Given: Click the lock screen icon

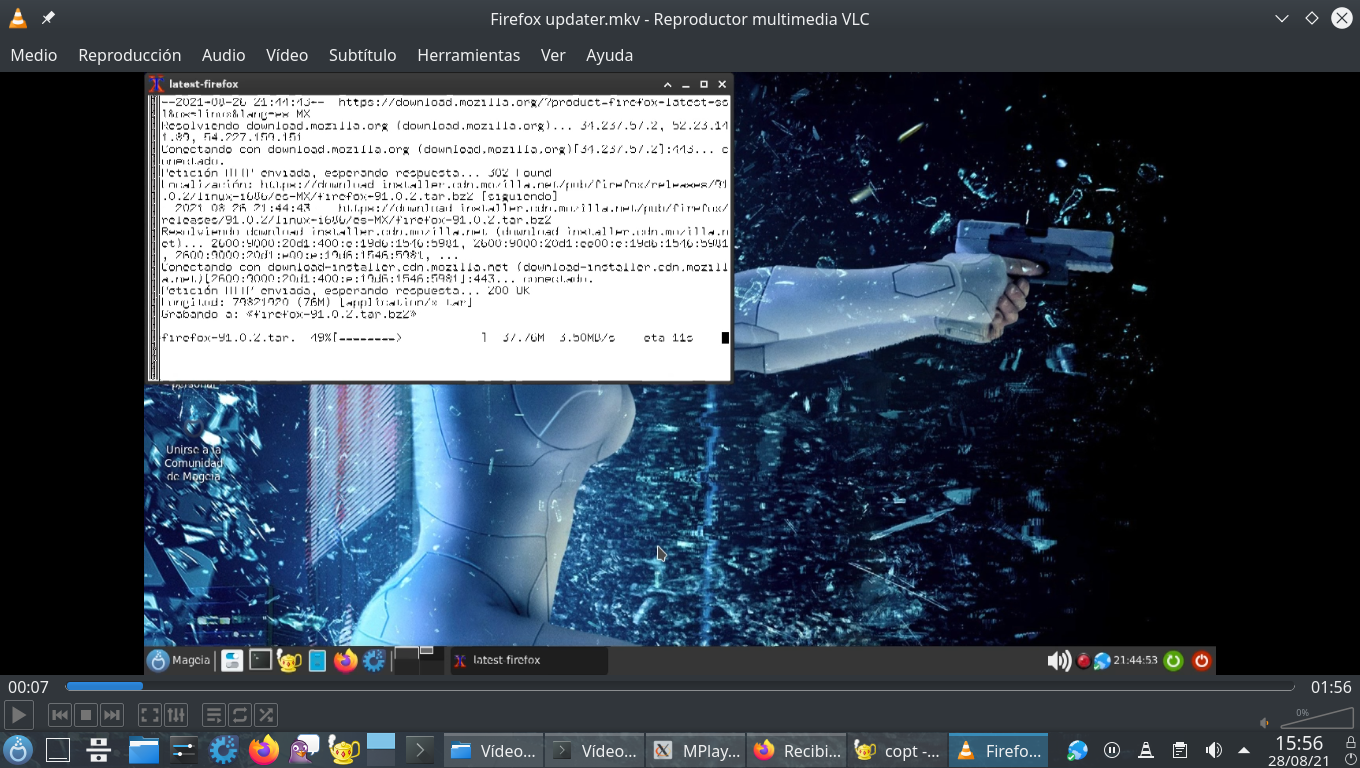Looking at the screenshot, I should click(x=1350, y=742).
